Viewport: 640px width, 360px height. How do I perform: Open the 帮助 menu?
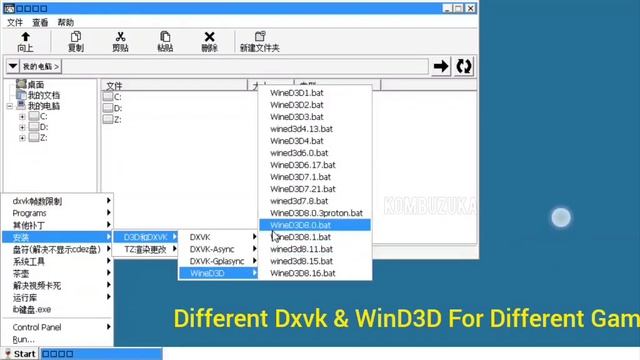pyautogui.click(x=65, y=22)
